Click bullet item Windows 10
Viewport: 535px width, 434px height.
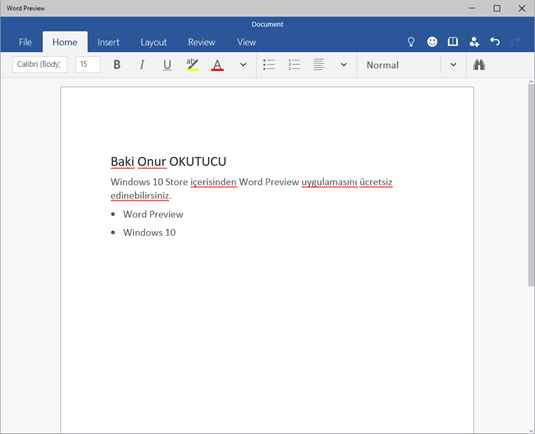tap(149, 233)
